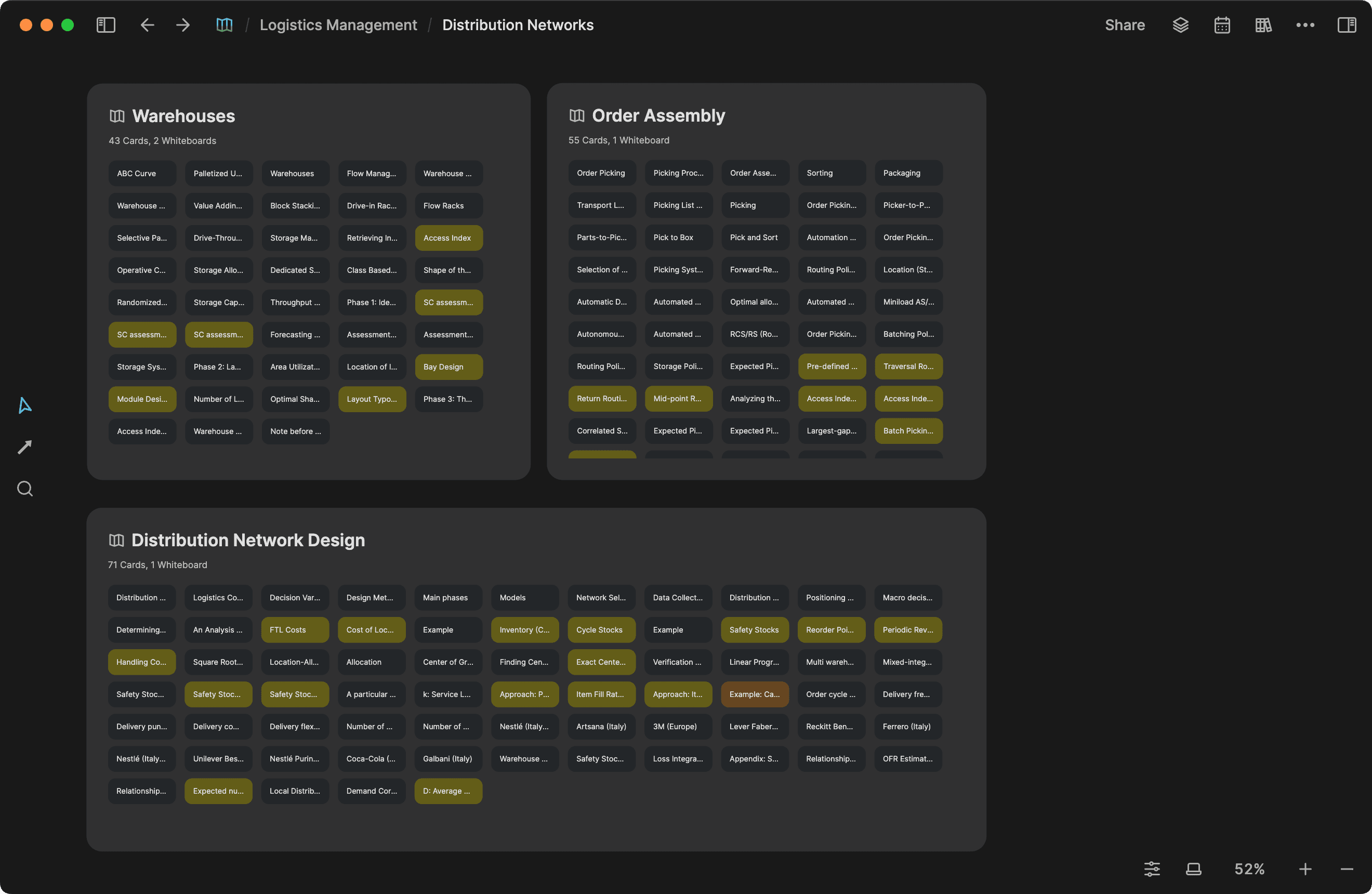
Task: Toggle the right sidebar panel icon
Action: (x=1347, y=25)
